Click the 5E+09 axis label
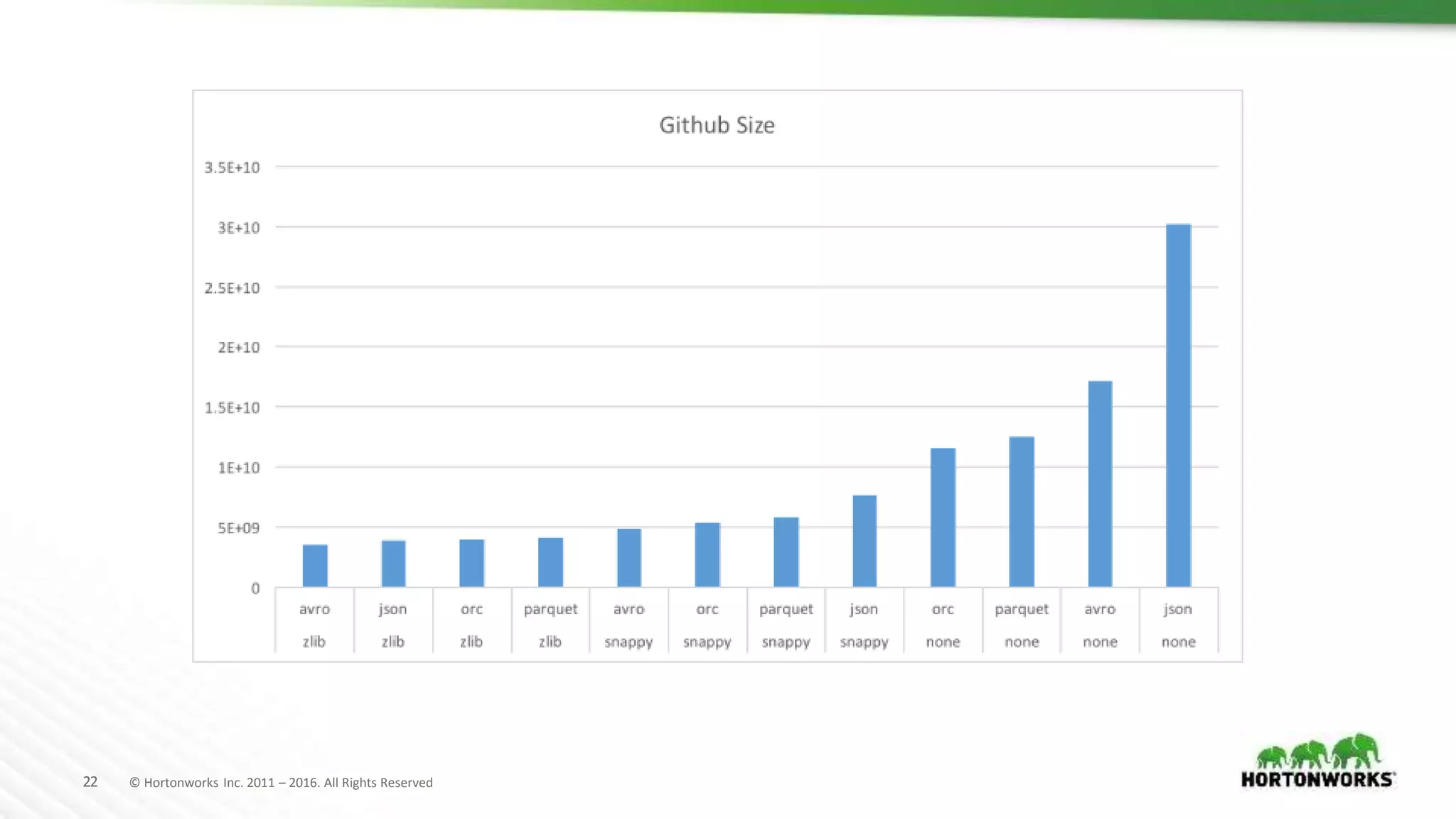The width and height of the screenshot is (1456, 819). tap(238, 528)
